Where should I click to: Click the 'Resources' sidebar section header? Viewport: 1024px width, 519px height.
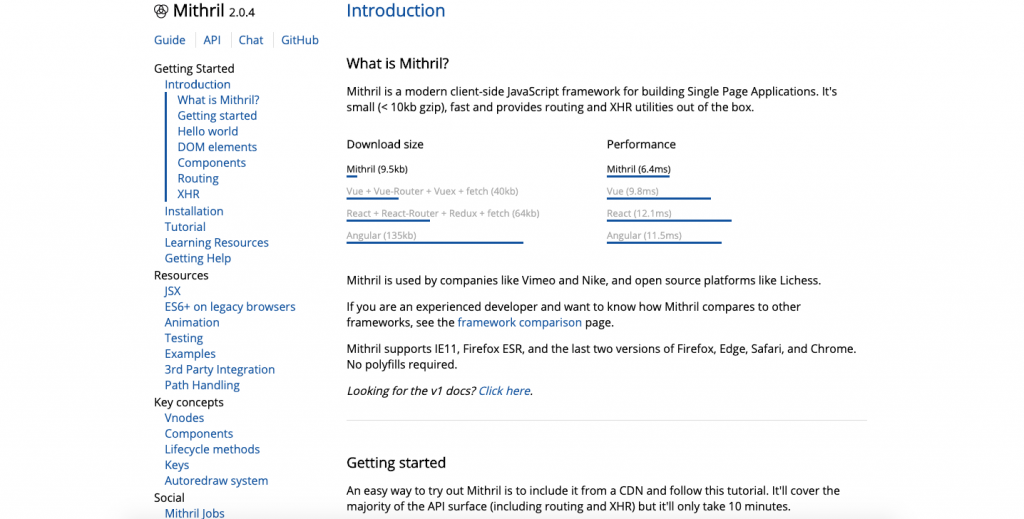pos(182,275)
